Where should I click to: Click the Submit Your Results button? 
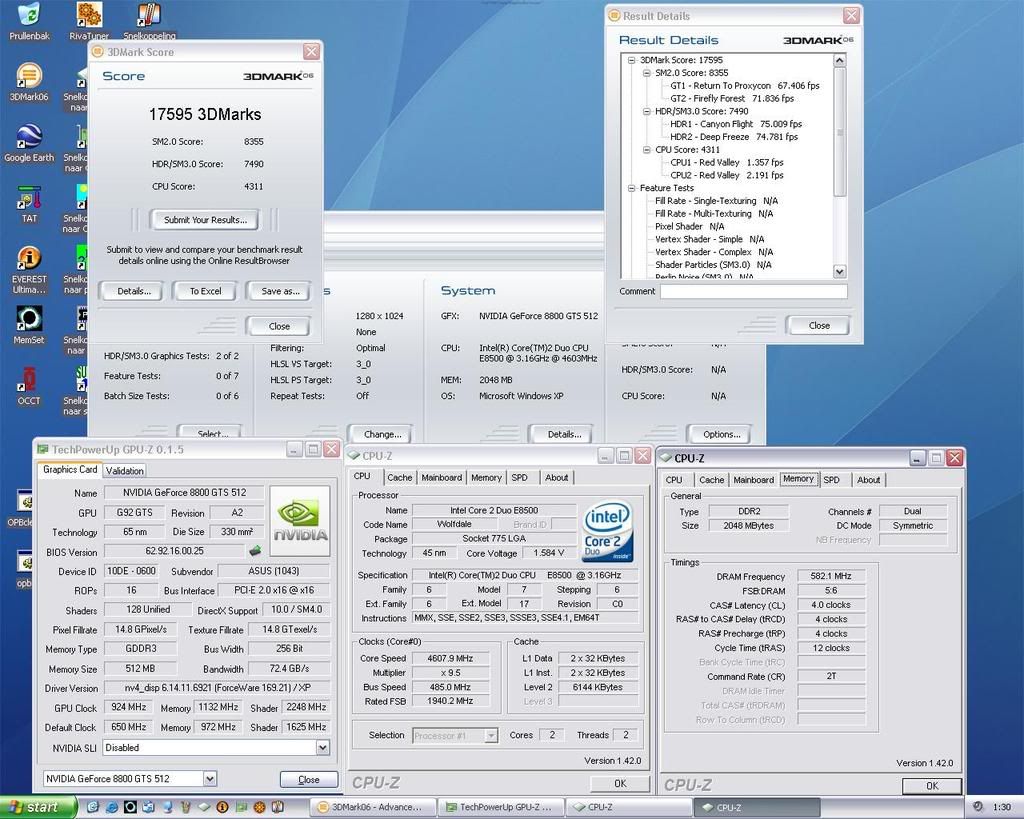coord(205,220)
